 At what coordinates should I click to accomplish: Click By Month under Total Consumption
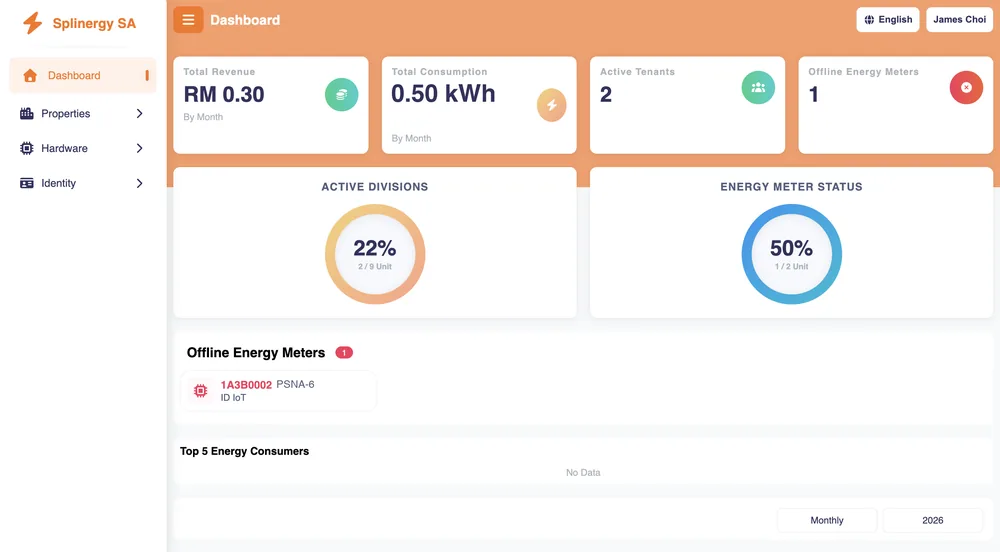(x=411, y=138)
